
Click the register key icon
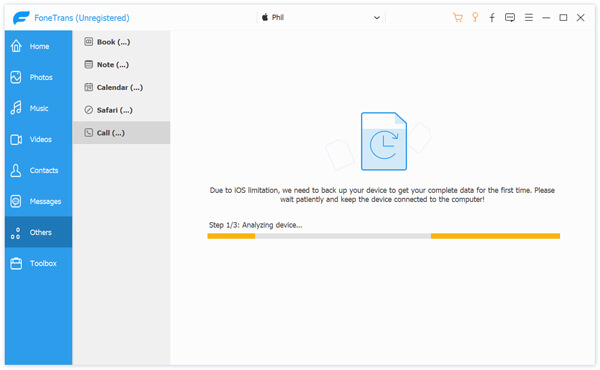pos(475,17)
